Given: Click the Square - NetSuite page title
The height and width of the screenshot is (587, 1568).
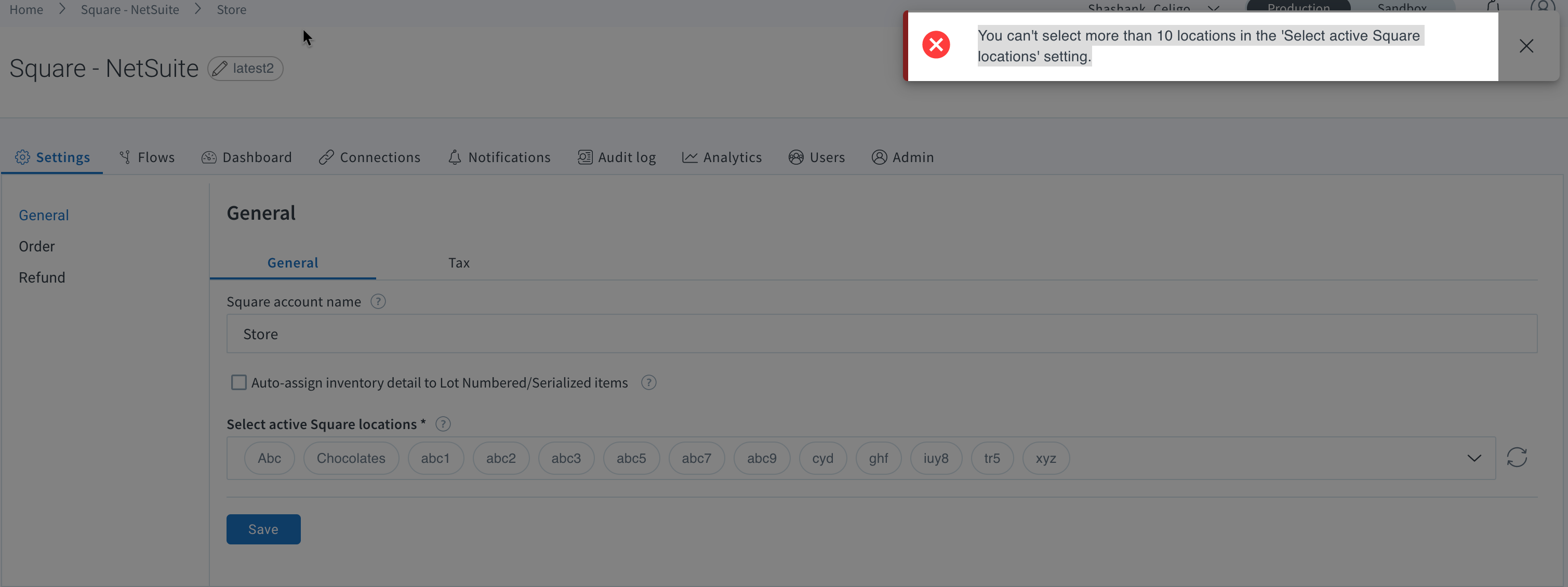Looking at the screenshot, I should pos(104,69).
